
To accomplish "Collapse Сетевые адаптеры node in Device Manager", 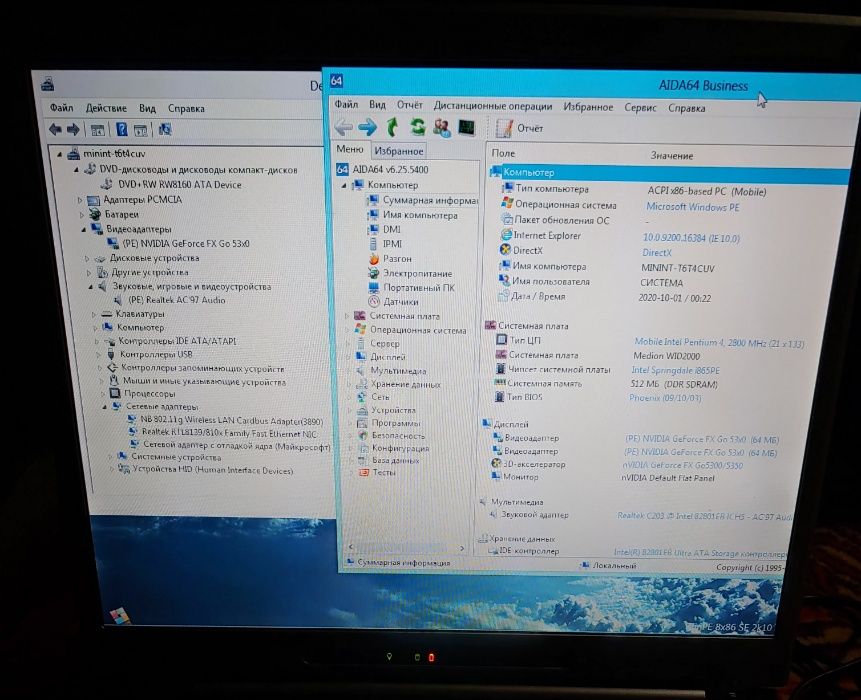I will (104, 407).
